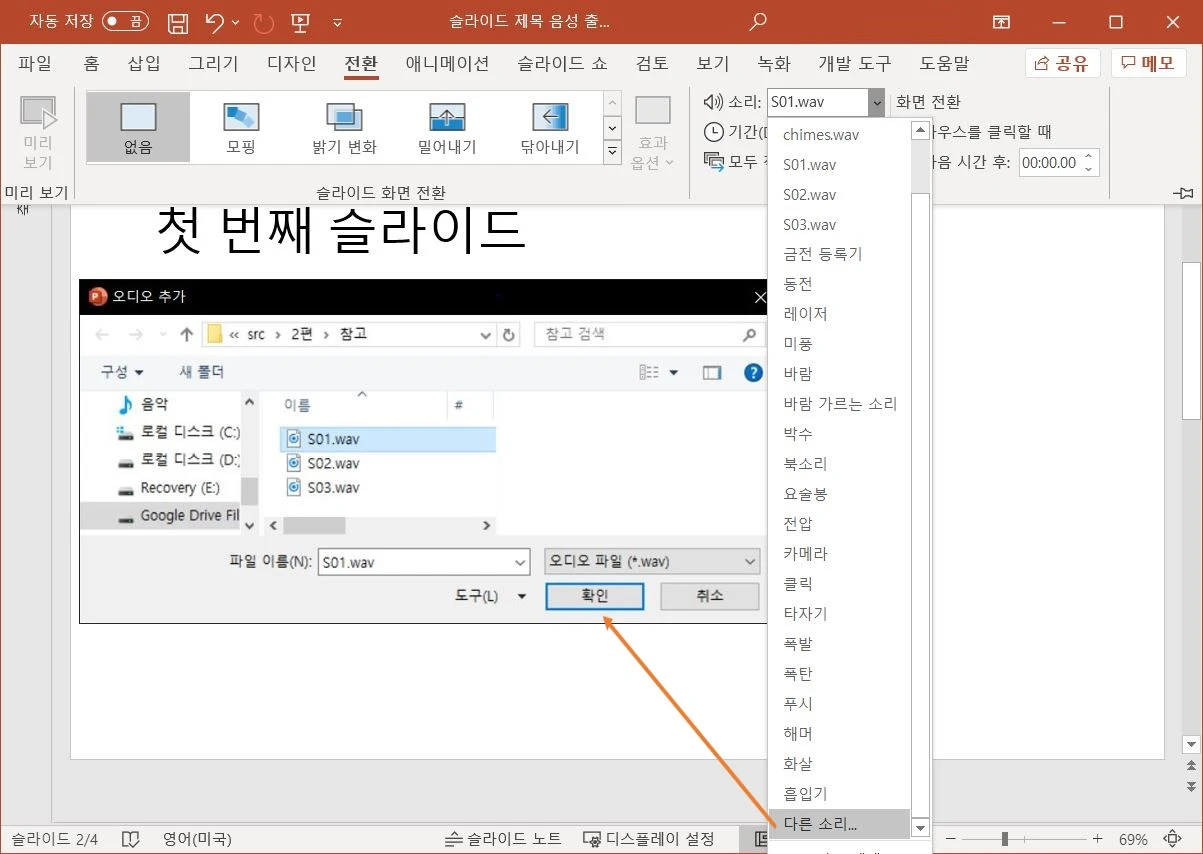Click the 취소 button in dialog
This screenshot has height=854, width=1203.
pos(709,595)
